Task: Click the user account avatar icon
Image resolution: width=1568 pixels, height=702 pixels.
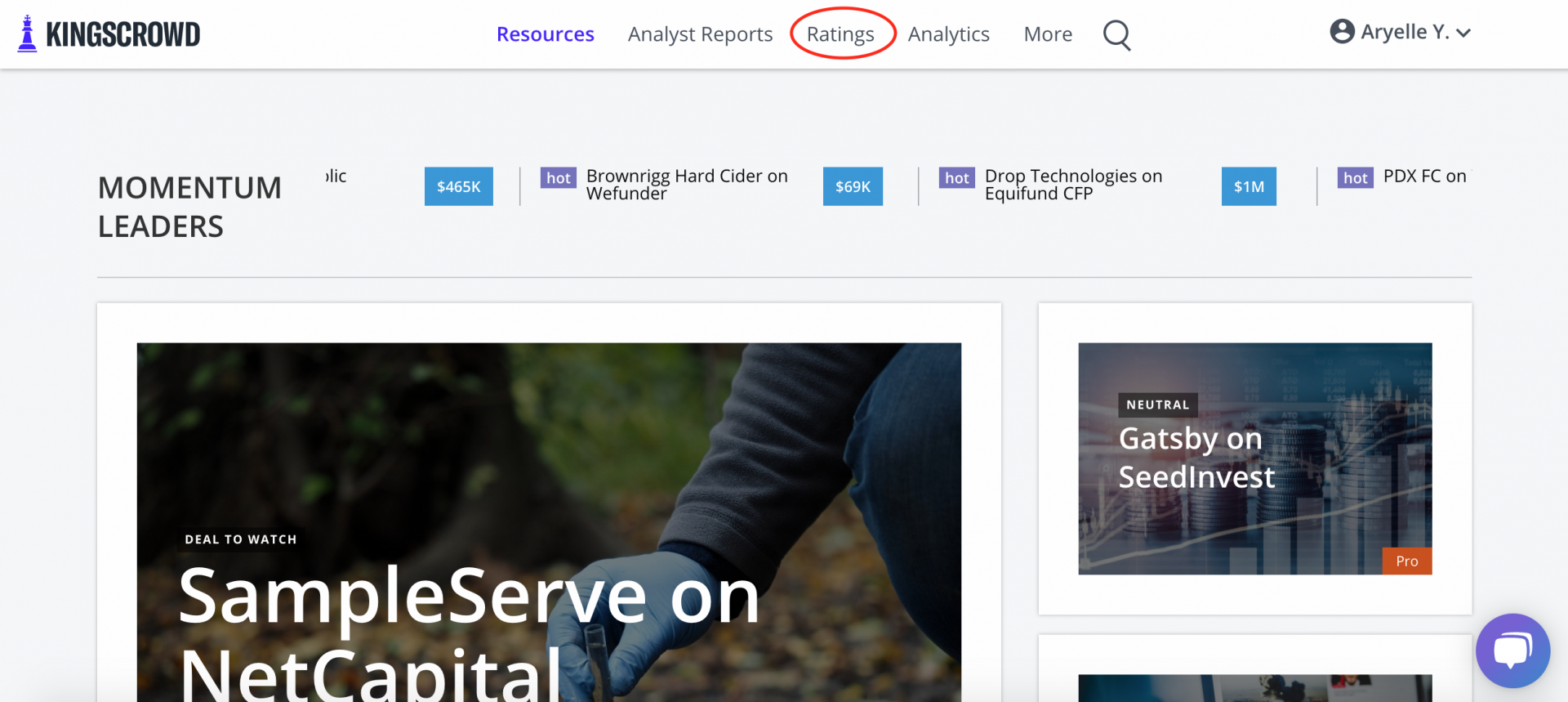Action: [1342, 32]
